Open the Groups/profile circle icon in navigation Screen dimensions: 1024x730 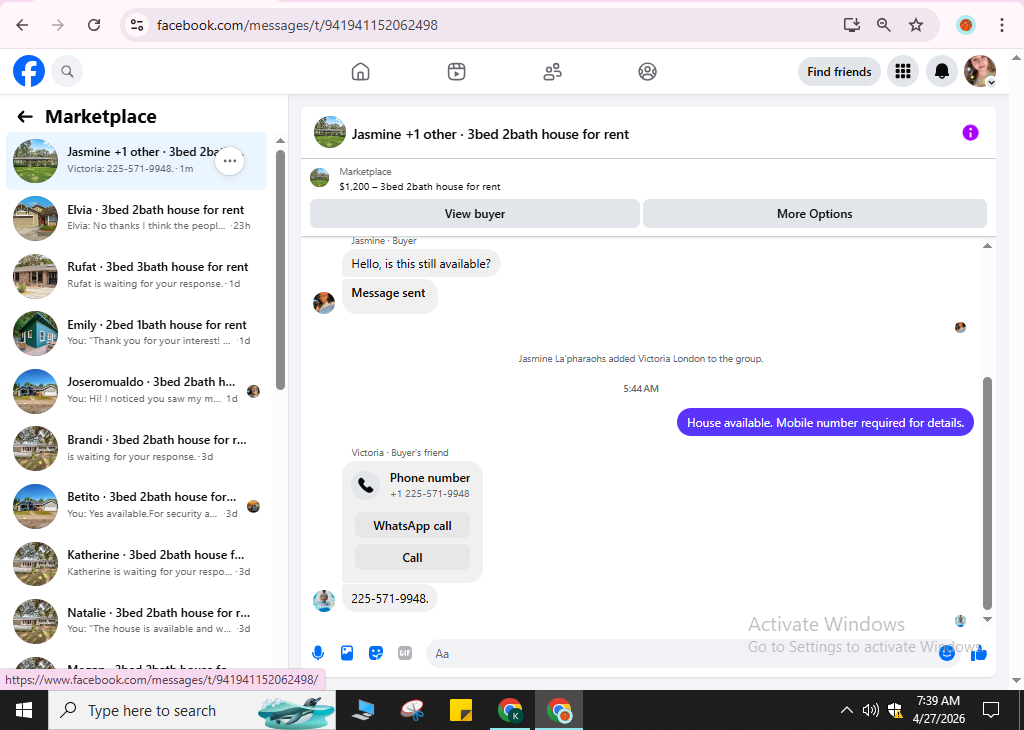click(647, 71)
